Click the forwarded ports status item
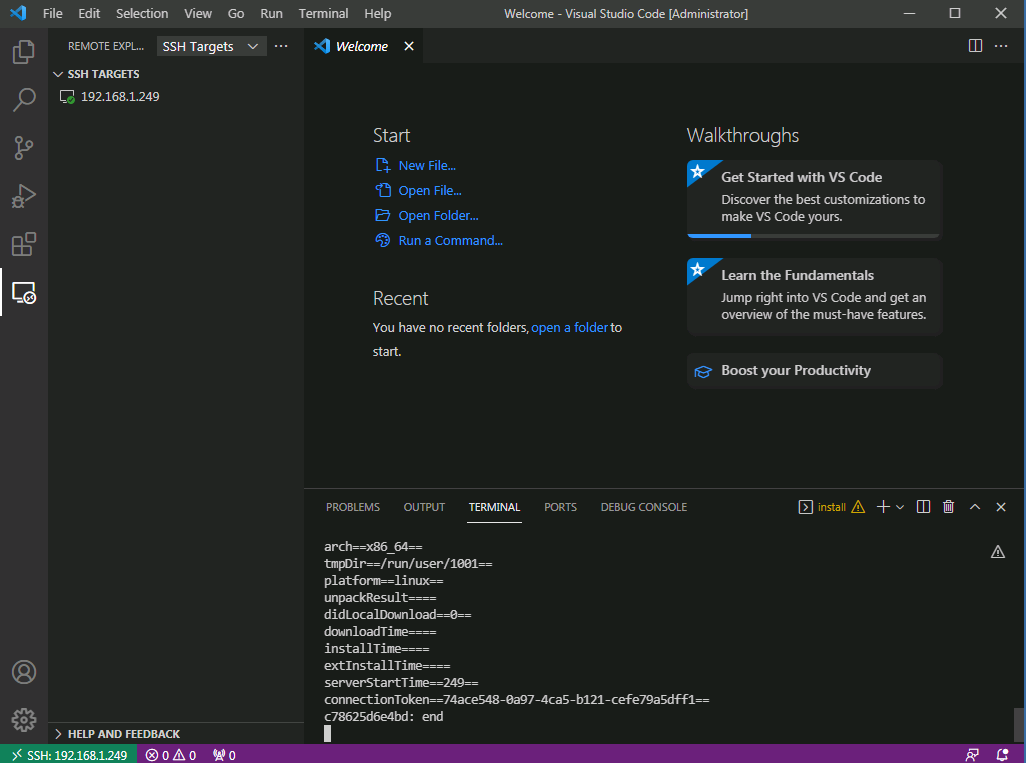The height and width of the screenshot is (763, 1026). pos(224,755)
